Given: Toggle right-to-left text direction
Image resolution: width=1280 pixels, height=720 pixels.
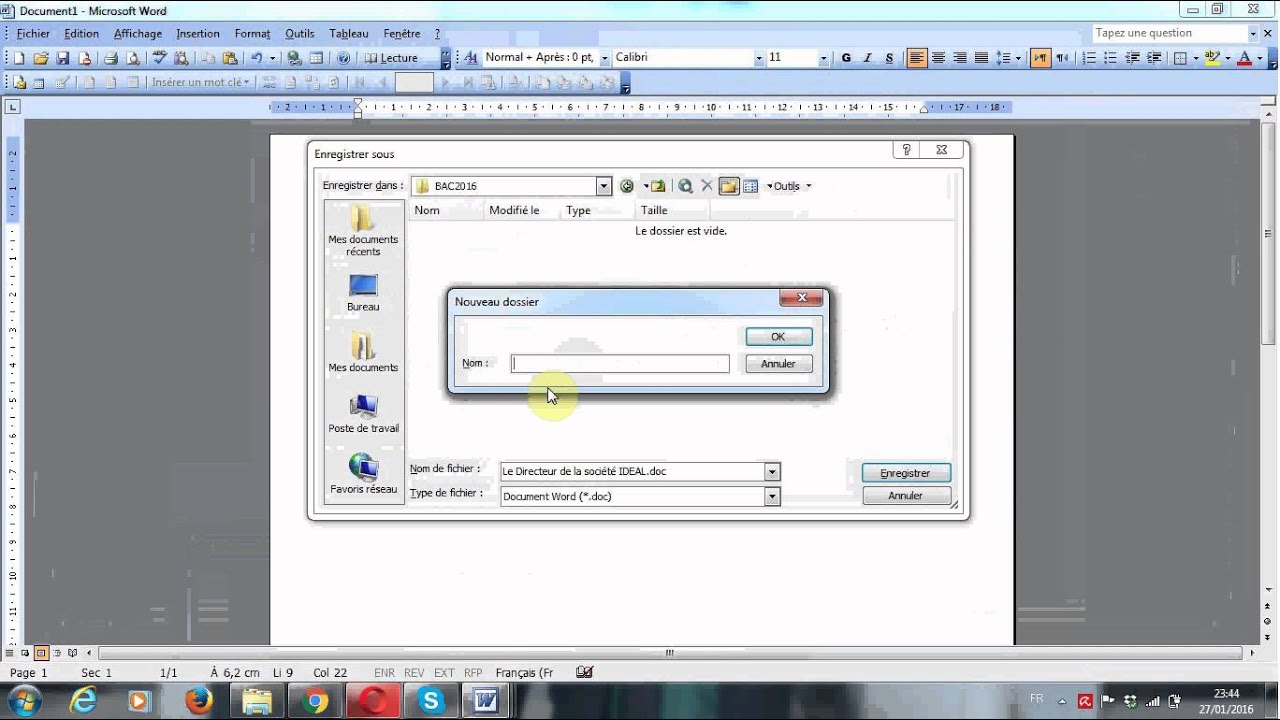Looking at the screenshot, I should click(x=1062, y=58).
